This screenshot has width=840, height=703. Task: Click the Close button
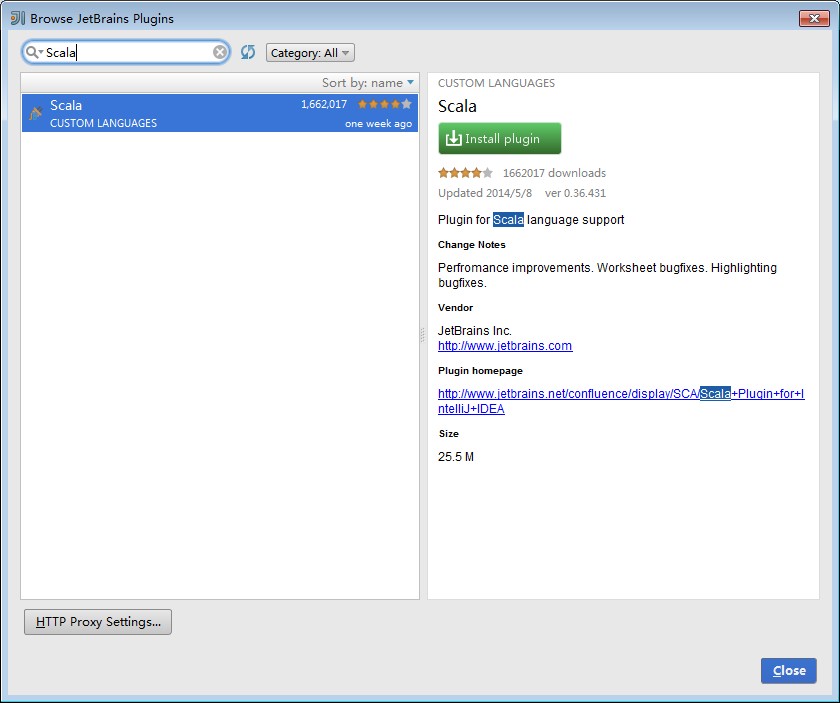(x=788, y=670)
